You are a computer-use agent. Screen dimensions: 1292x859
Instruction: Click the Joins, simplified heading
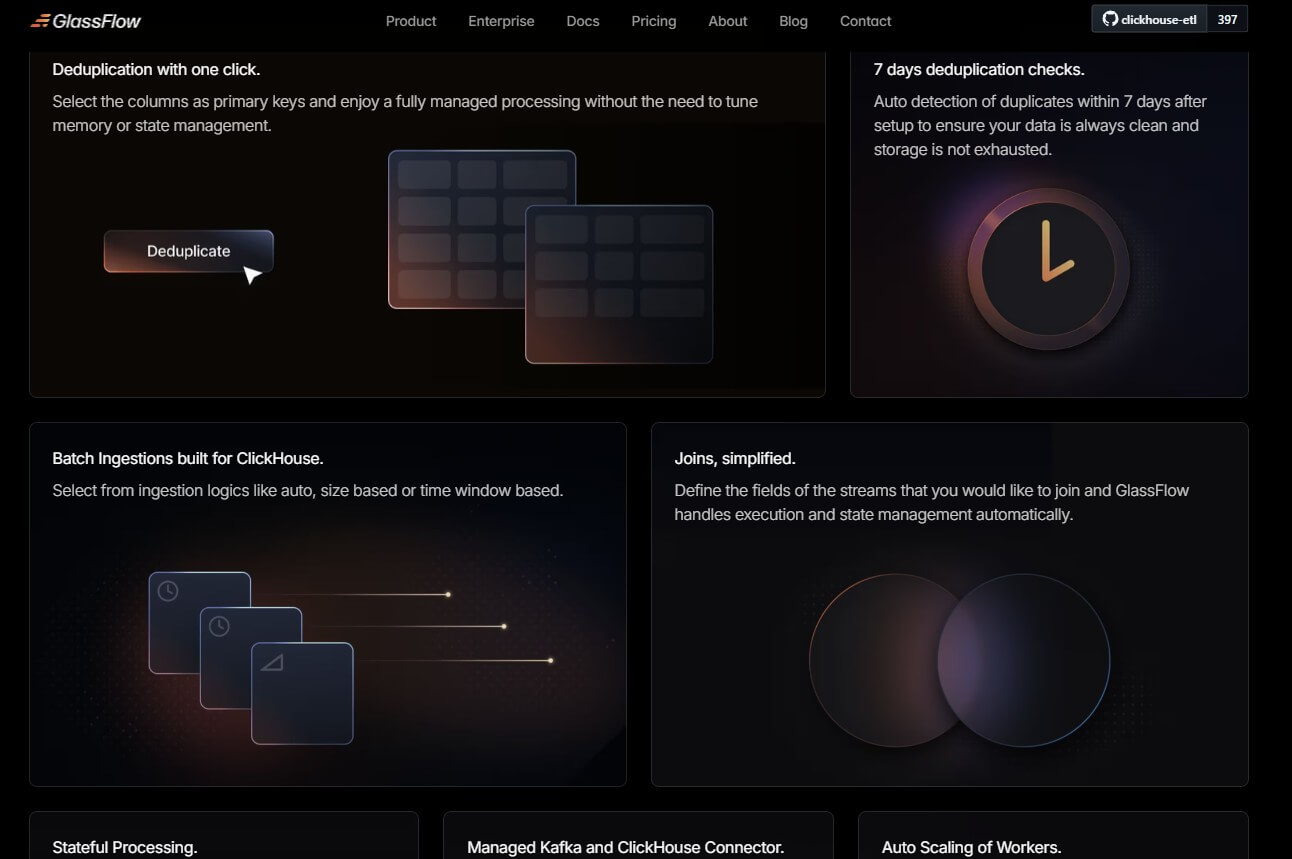(x=735, y=459)
